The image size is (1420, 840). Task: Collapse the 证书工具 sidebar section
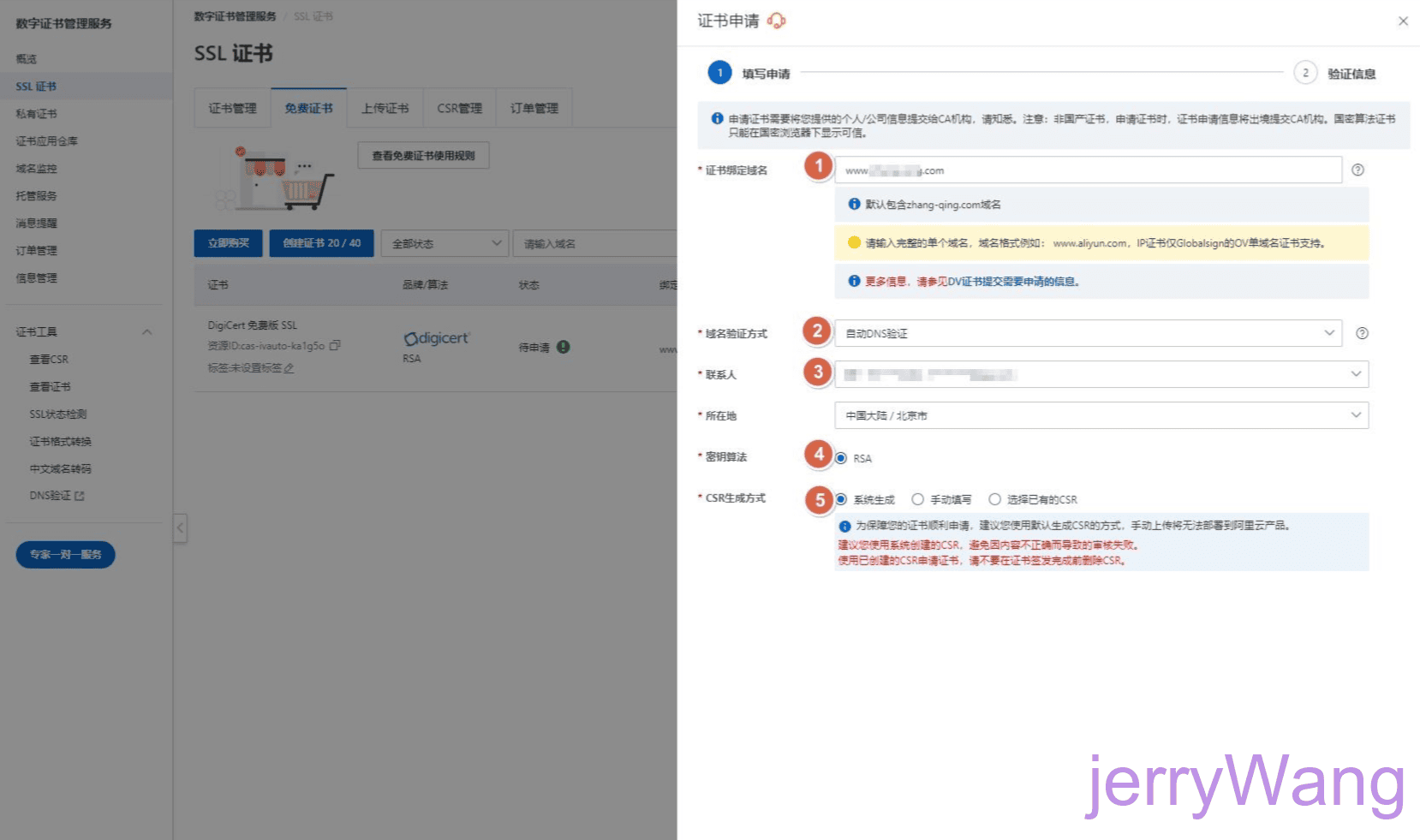click(146, 332)
